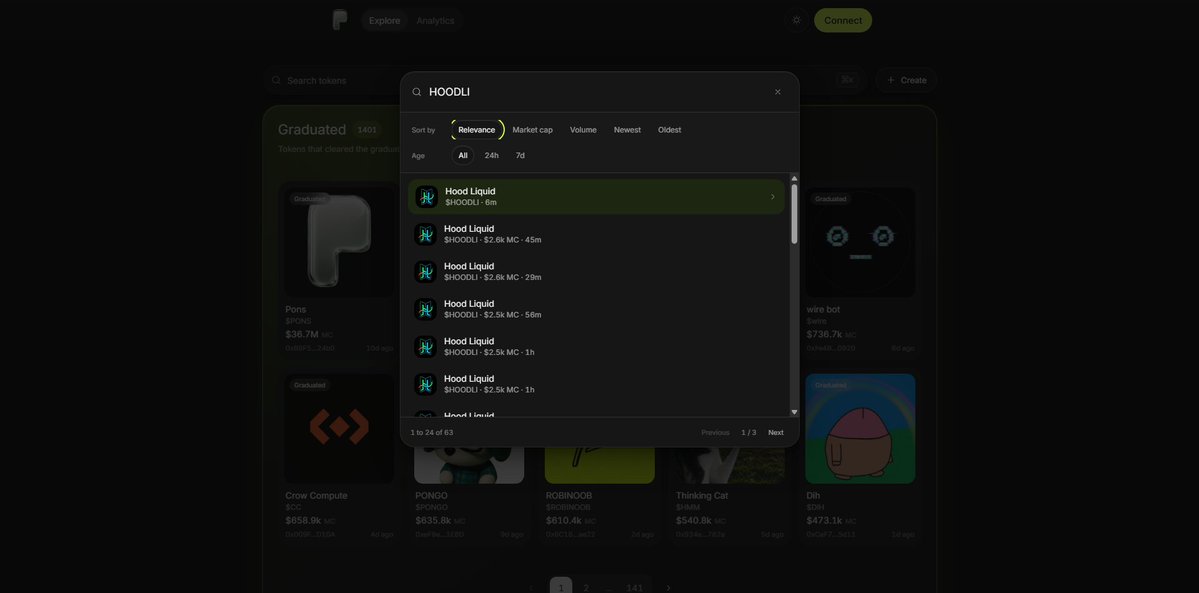
Task: Click the Graduated badge on the Crow Compute card
Action: point(310,385)
